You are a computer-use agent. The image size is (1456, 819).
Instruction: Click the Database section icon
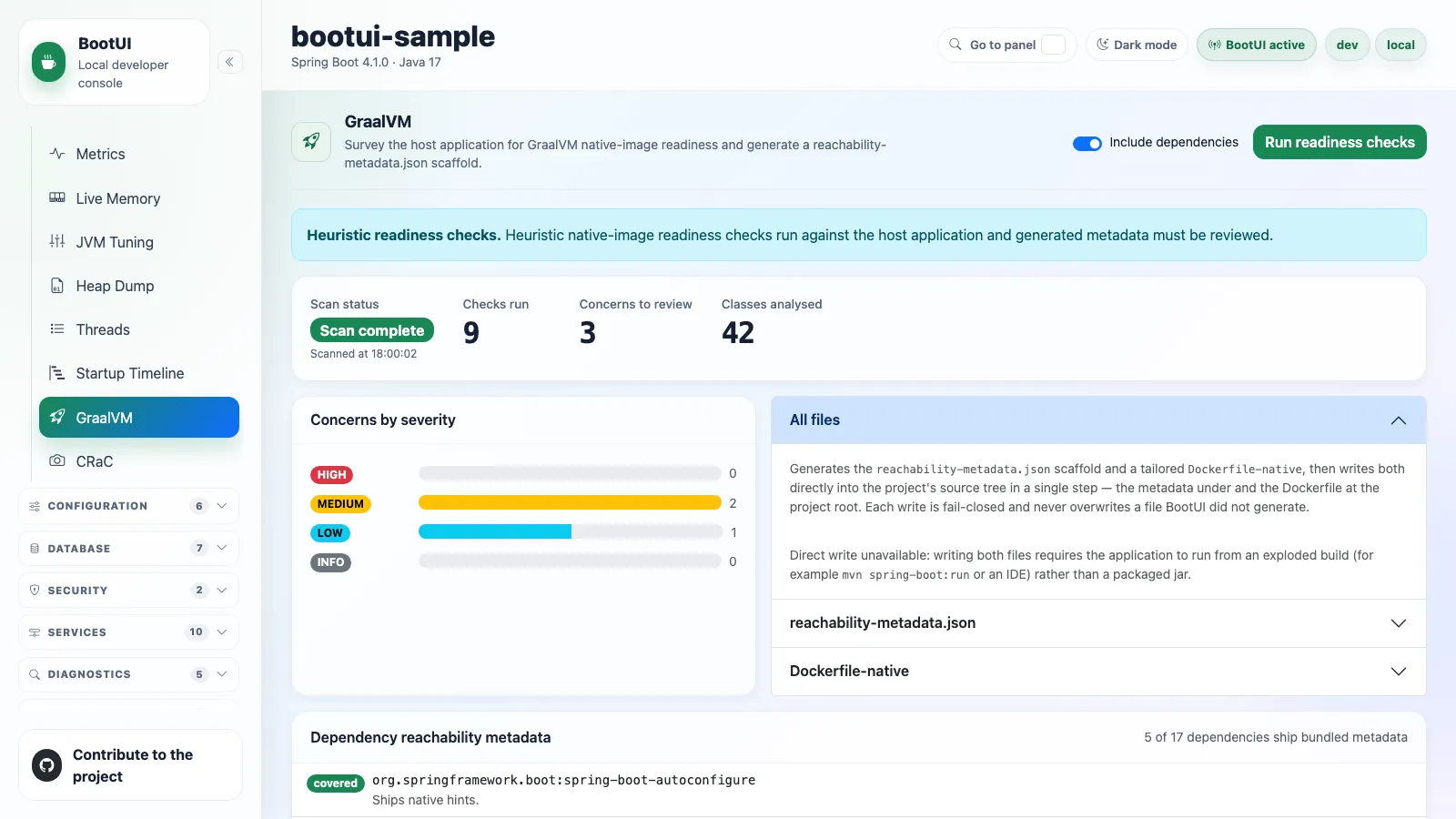click(x=35, y=548)
